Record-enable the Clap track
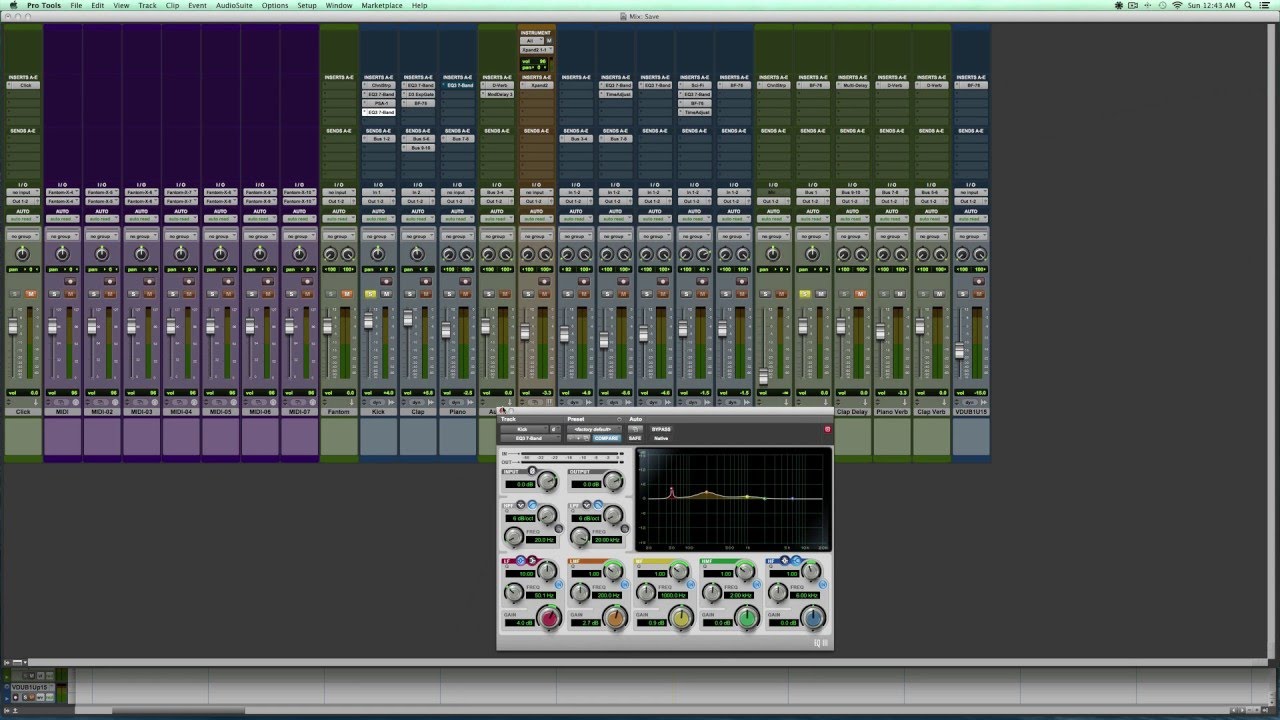The width and height of the screenshot is (1280, 720). click(426, 281)
